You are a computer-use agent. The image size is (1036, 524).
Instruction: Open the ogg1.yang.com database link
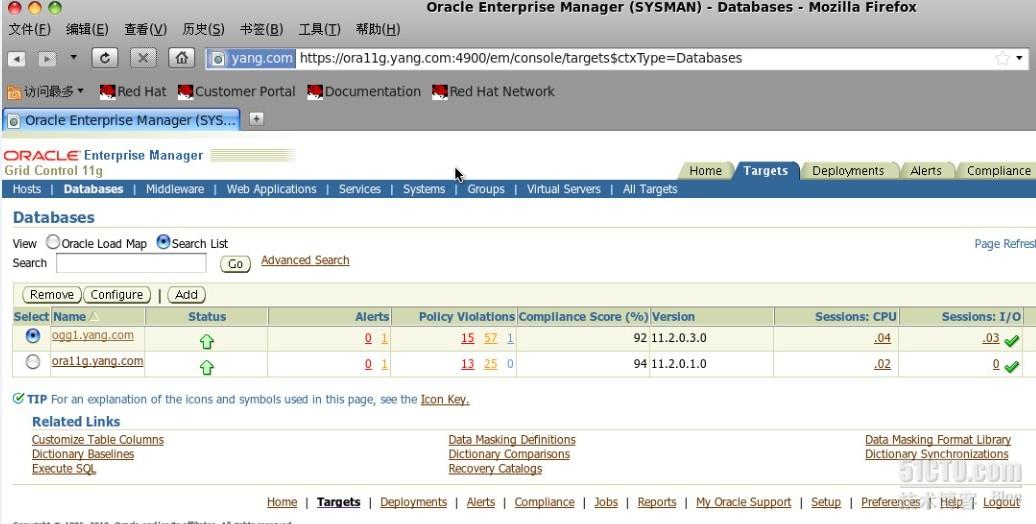(x=92, y=335)
